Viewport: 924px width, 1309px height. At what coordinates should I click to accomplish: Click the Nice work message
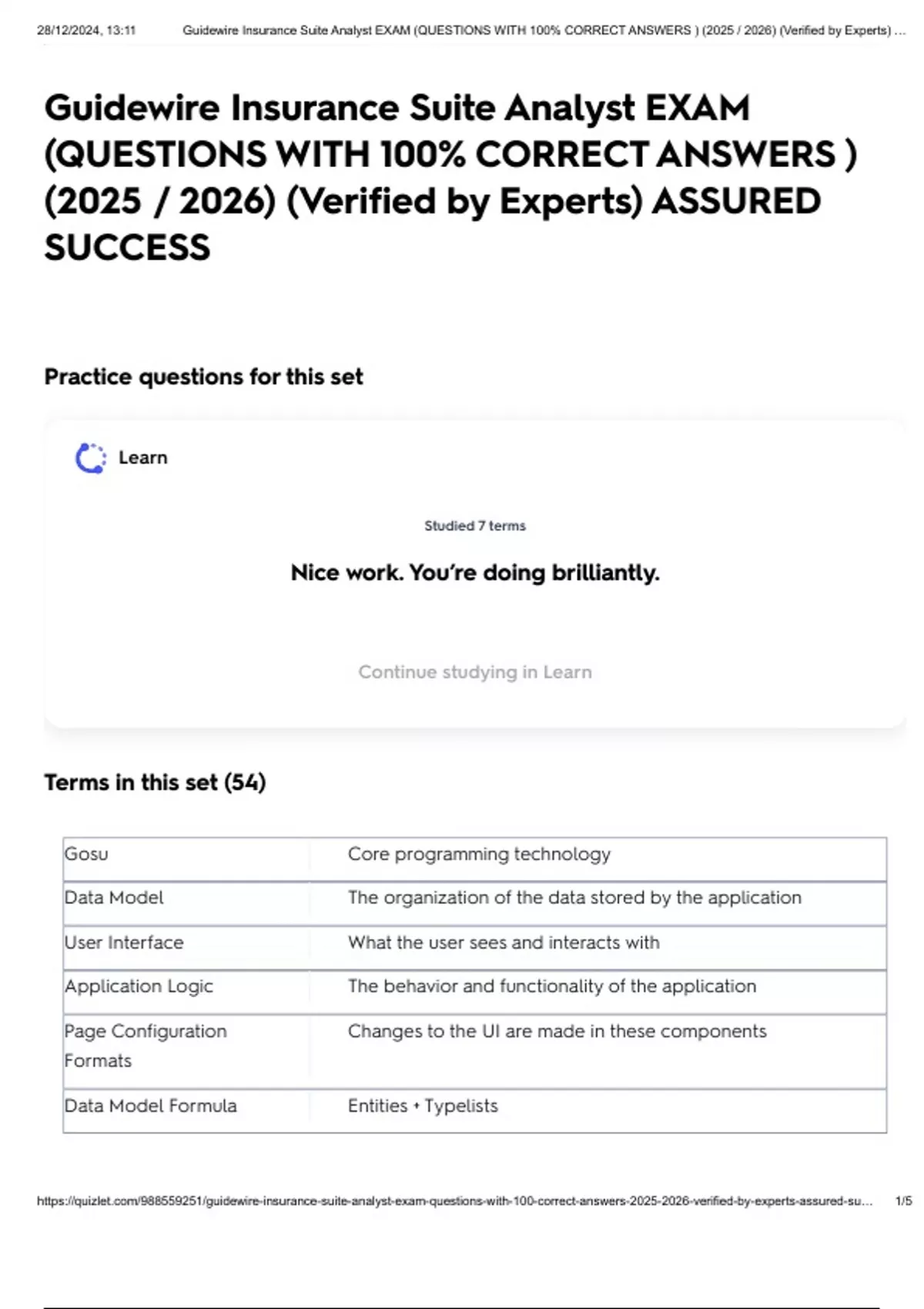pos(475,573)
